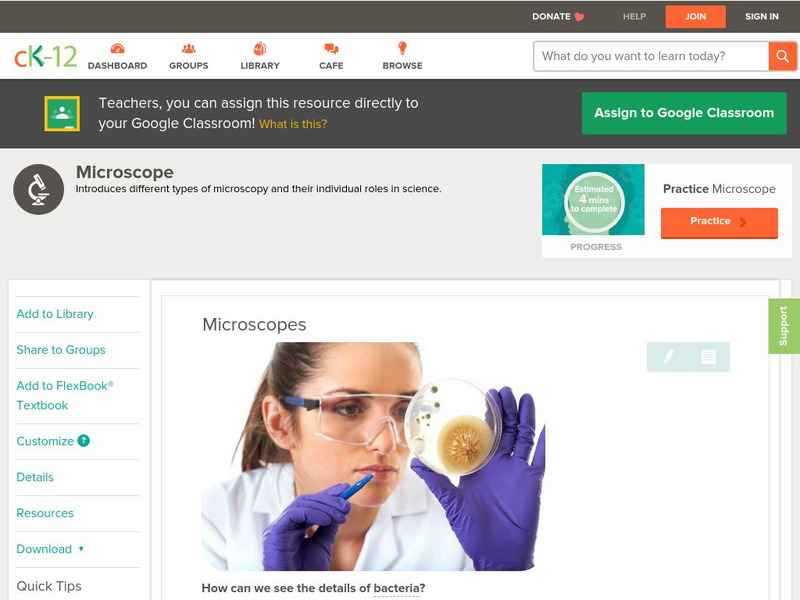Expand the Download dropdown arrow
The image size is (800, 600).
81,549
